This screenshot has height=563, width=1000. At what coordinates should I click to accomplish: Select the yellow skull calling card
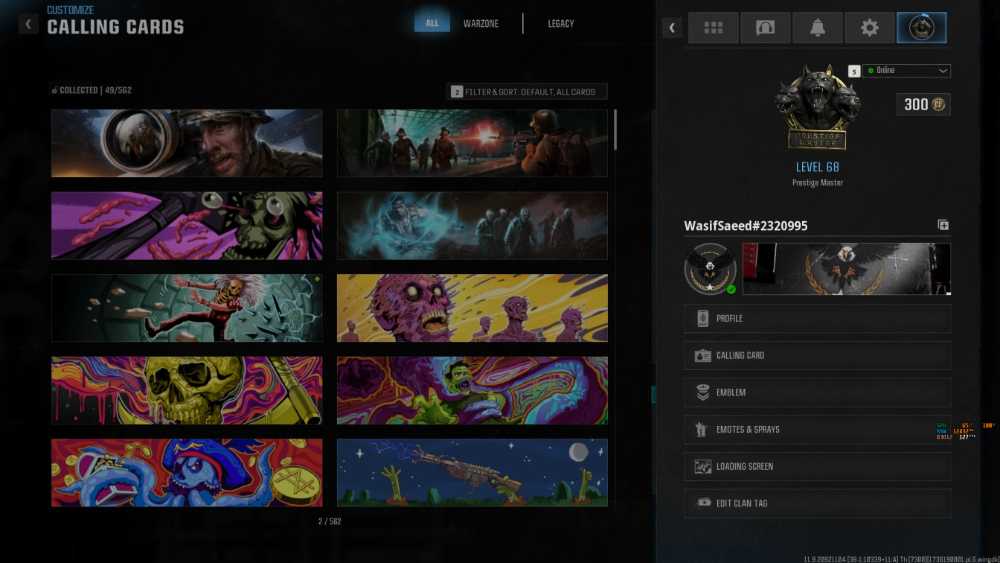[x=187, y=390]
